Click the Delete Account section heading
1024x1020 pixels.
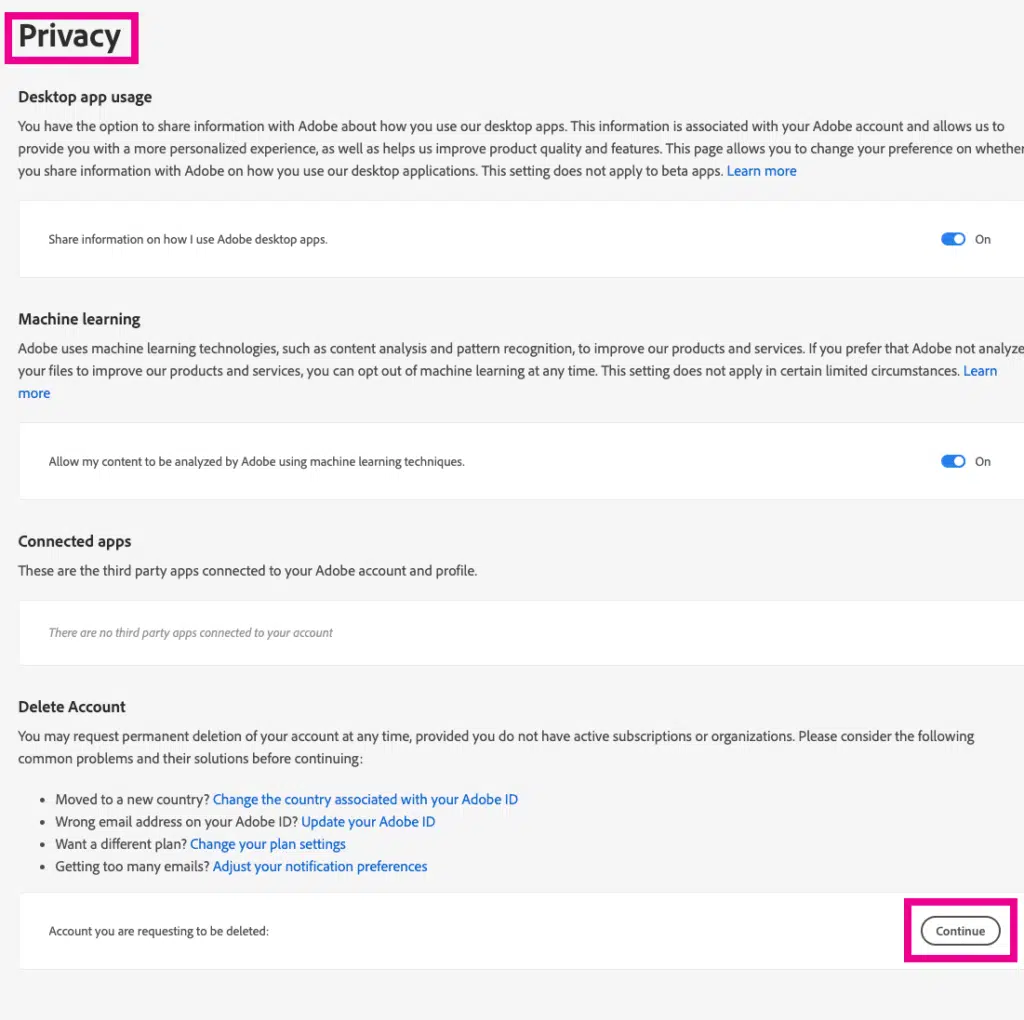point(72,706)
